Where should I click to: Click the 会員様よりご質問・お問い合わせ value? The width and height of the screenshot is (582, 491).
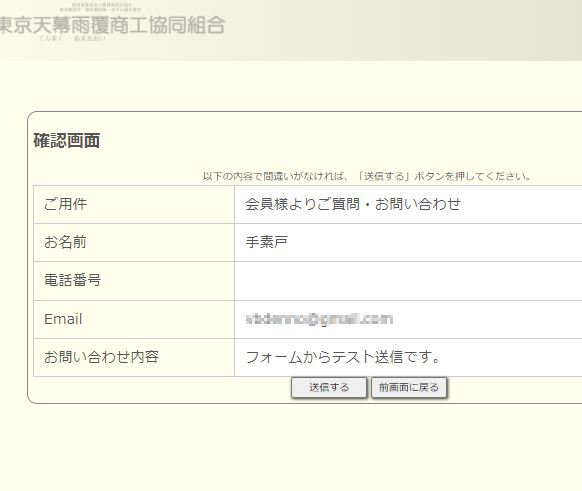click(353, 204)
